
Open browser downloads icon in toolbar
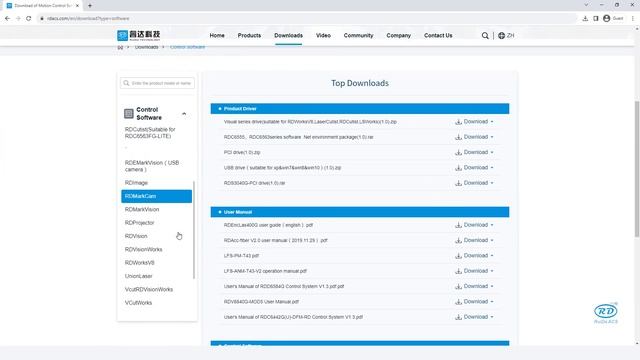point(585,18)
